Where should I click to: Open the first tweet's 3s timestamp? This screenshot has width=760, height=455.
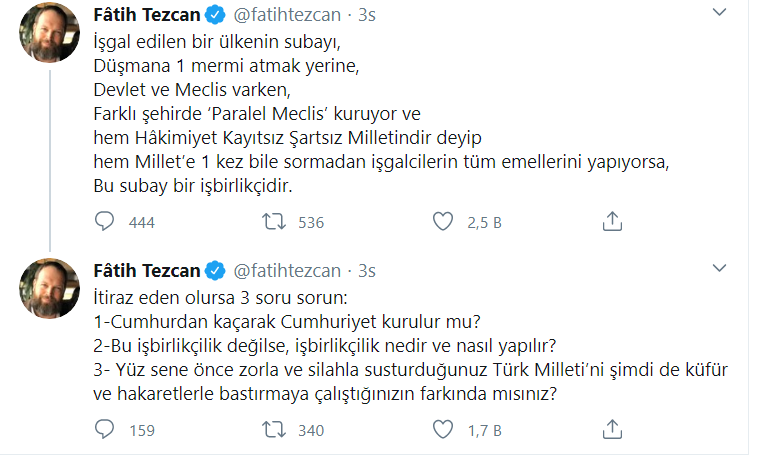pyautogui.click(x=366, y=16)
